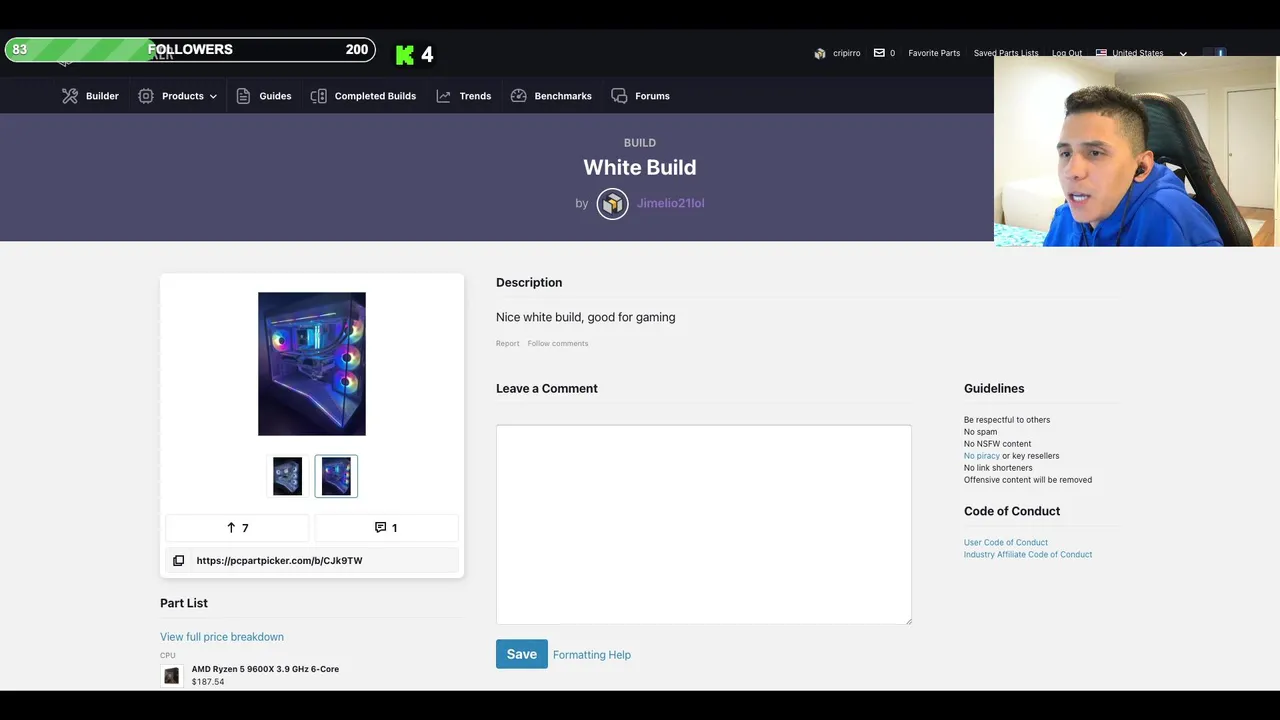Screen dimensions: 1280x720
Task: Click the Guides document icon
Action: coord(243,96)
